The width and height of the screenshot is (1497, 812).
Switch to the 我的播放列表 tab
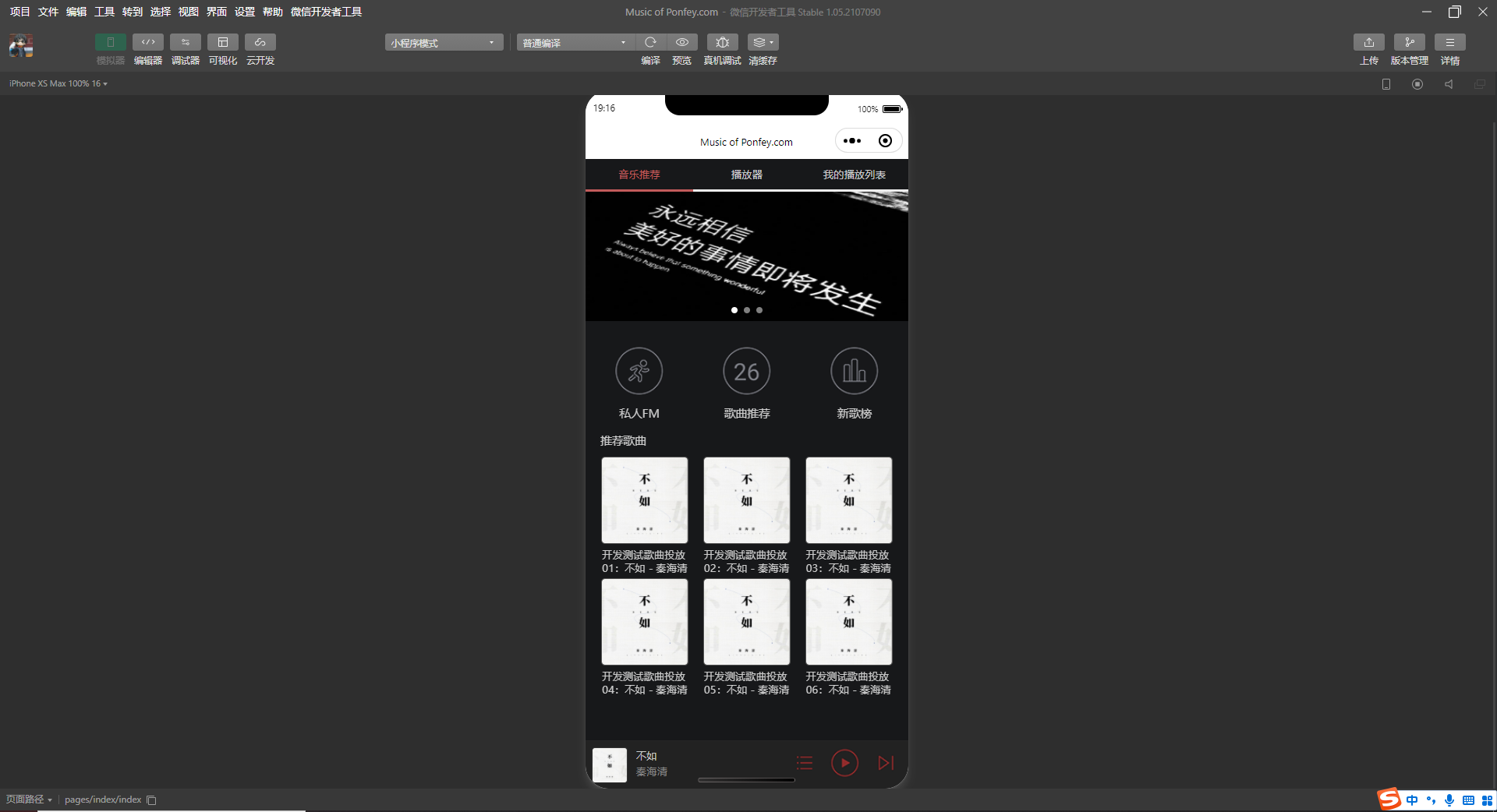854,175
